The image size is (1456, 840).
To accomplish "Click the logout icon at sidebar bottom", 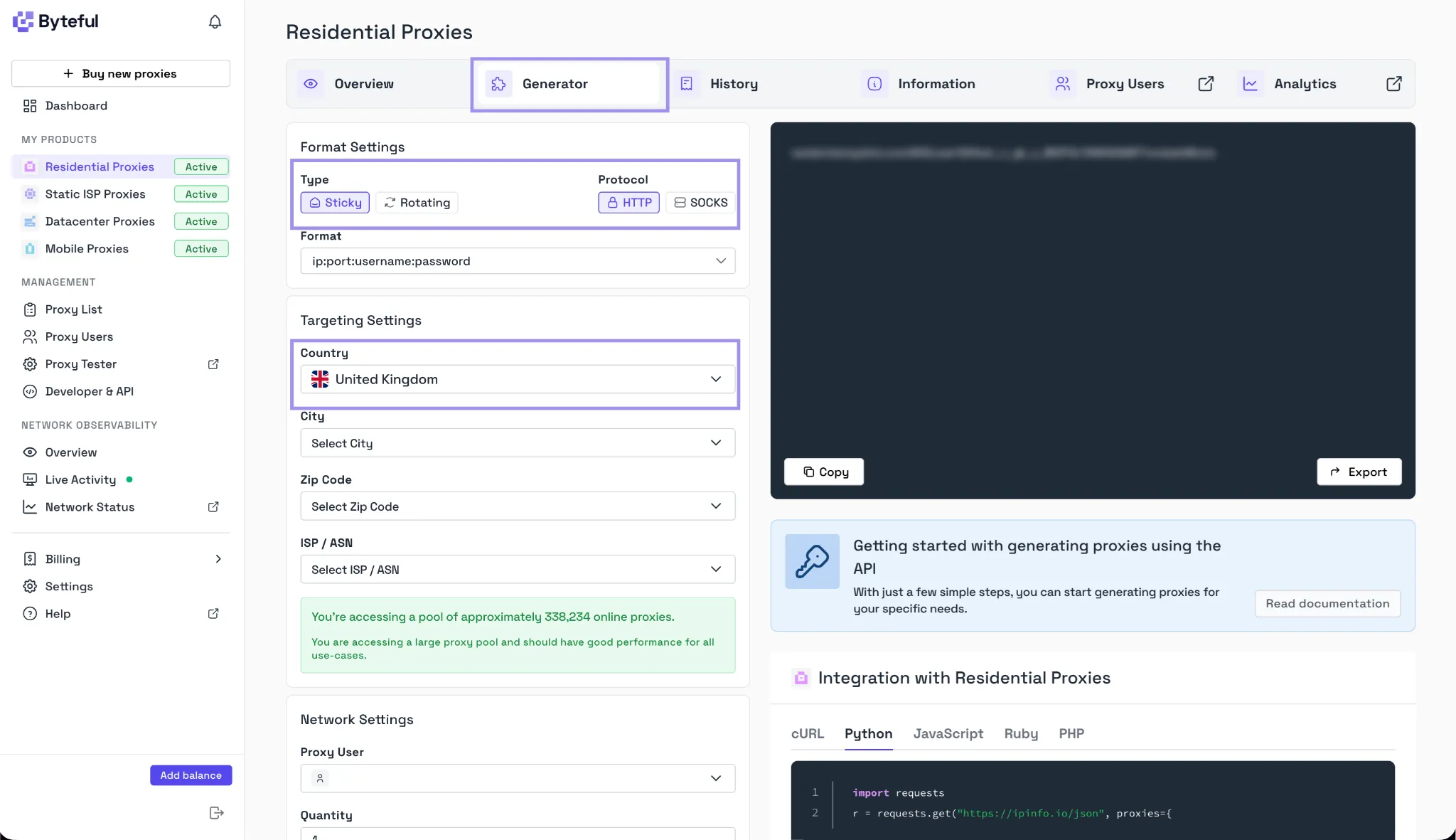I will pyautogui.click(x=217, y=813).
